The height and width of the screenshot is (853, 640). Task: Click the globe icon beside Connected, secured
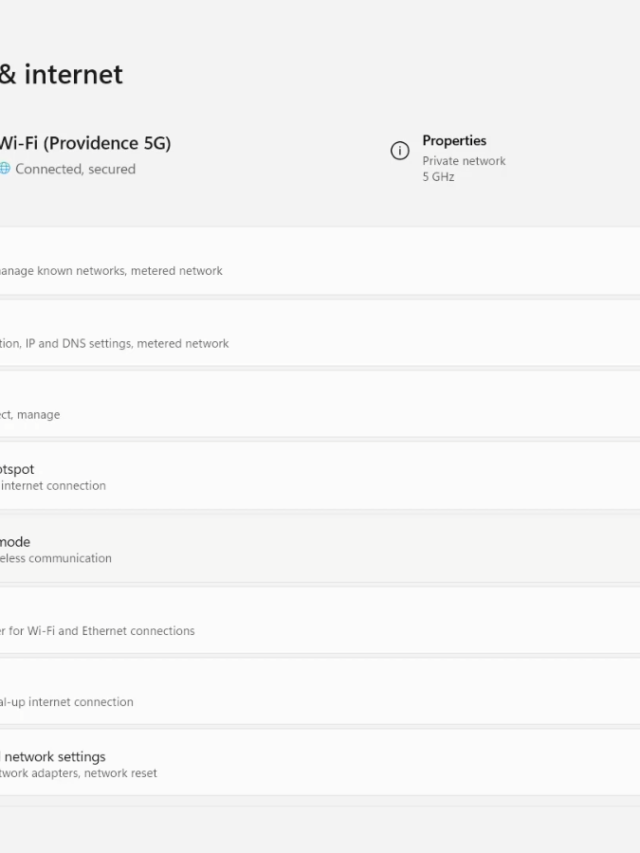(x=5, y=169)
